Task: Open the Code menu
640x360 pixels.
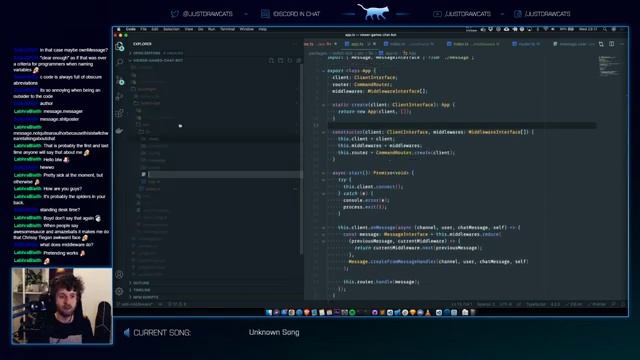Action: tap(131, 29)
